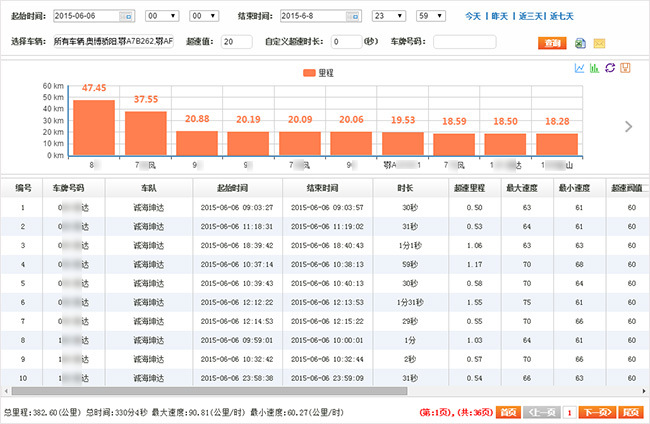Sort by 结束时间 column header

coord(327,188)
